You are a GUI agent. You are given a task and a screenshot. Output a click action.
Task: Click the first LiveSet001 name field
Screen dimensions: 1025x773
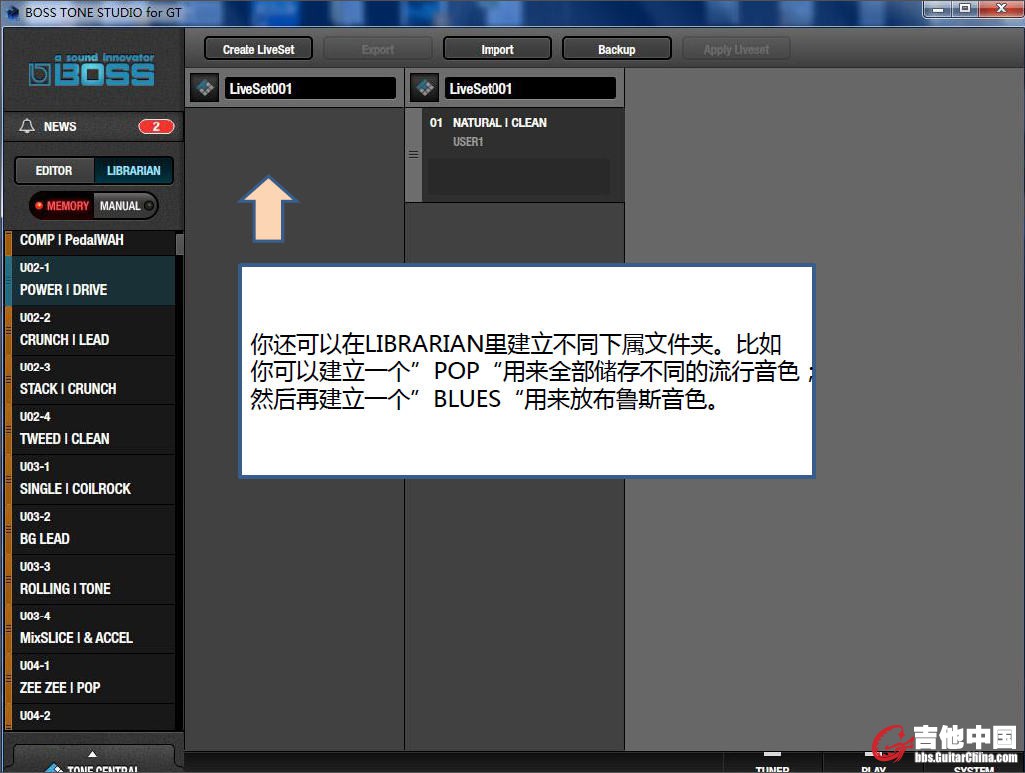click(310, 88)
